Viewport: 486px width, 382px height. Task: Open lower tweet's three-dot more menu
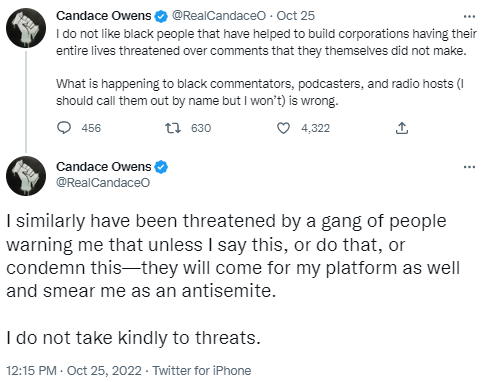[469, 167]
